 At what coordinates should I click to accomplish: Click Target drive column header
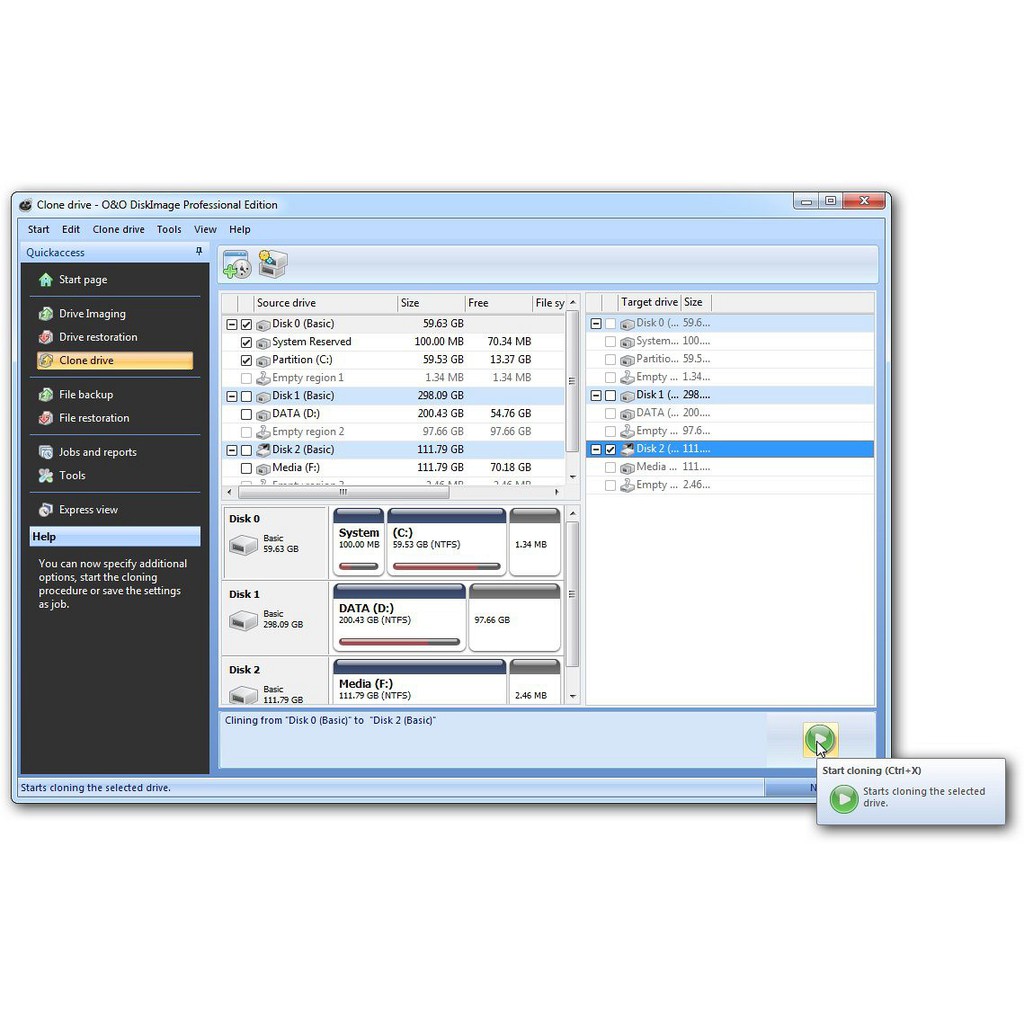click(x=649, y=302)
